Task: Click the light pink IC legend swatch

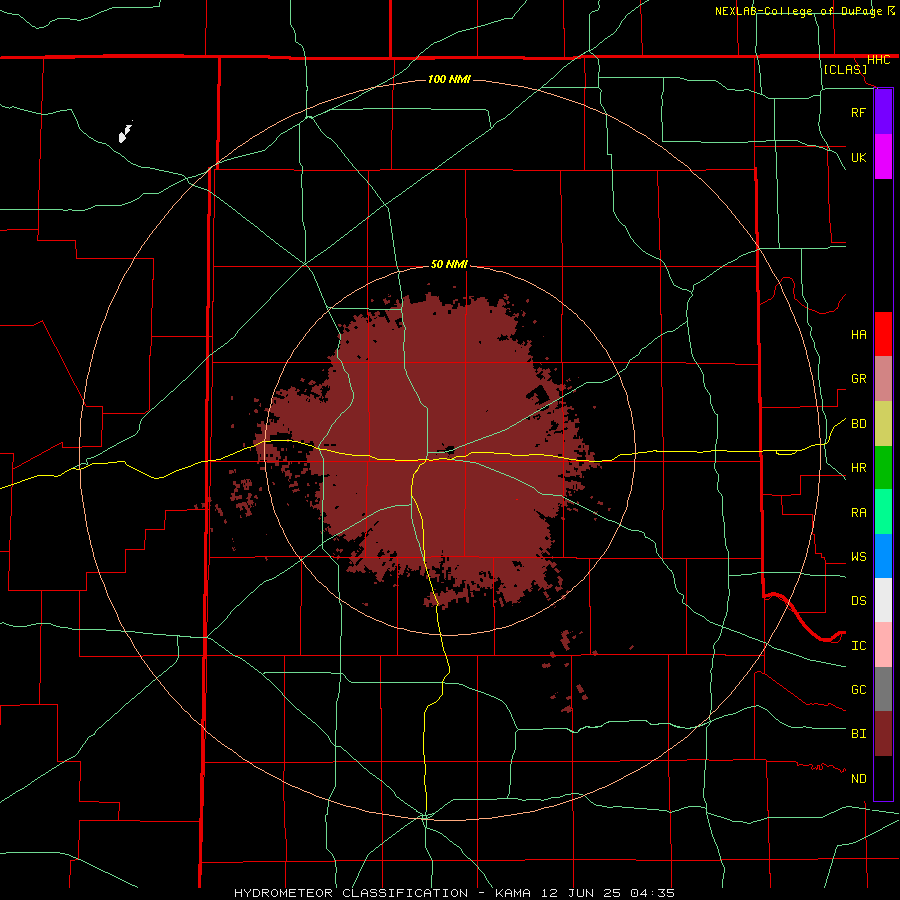Action: pos(883,645)
